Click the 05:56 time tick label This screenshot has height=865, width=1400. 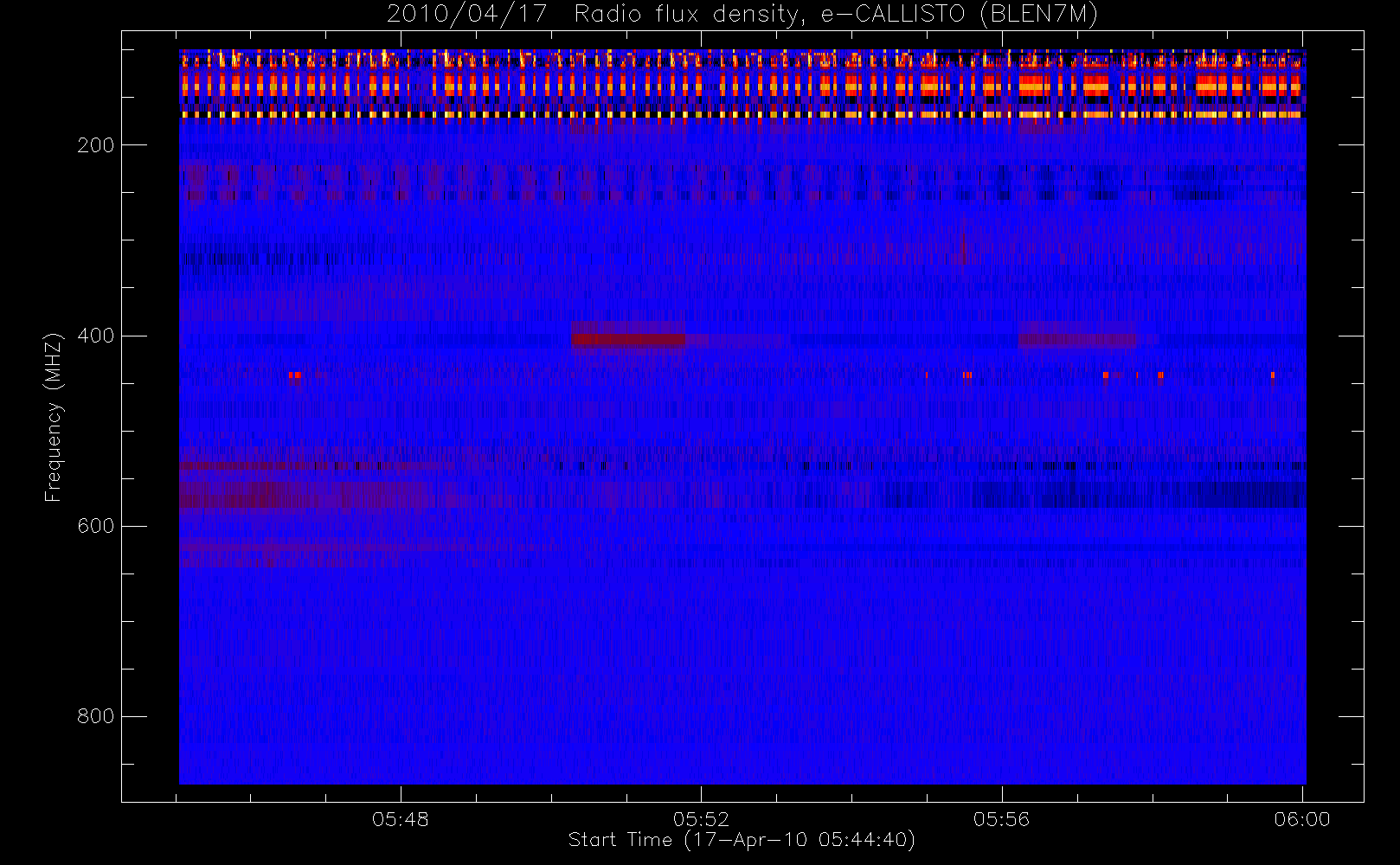tap(1002, 819)
